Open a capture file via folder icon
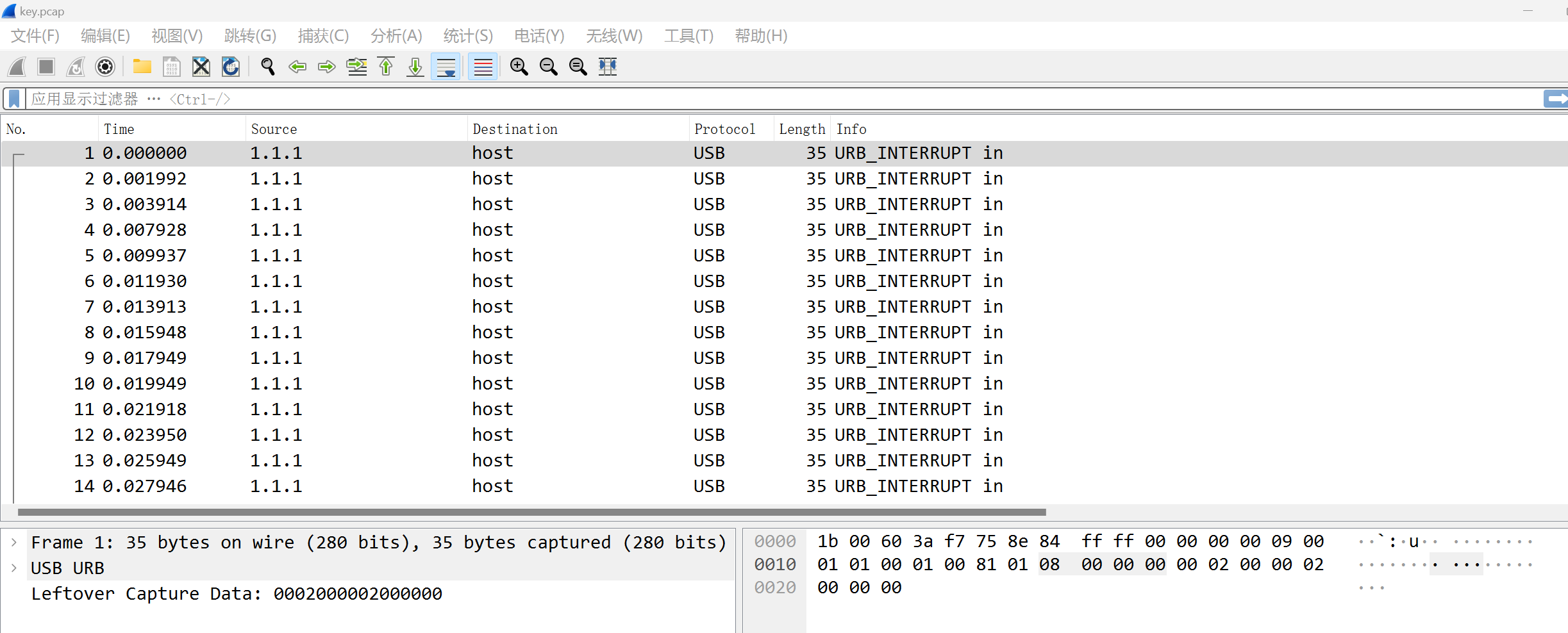The width and height of the screenshot is (1568, 633). (x=142, y=67)
